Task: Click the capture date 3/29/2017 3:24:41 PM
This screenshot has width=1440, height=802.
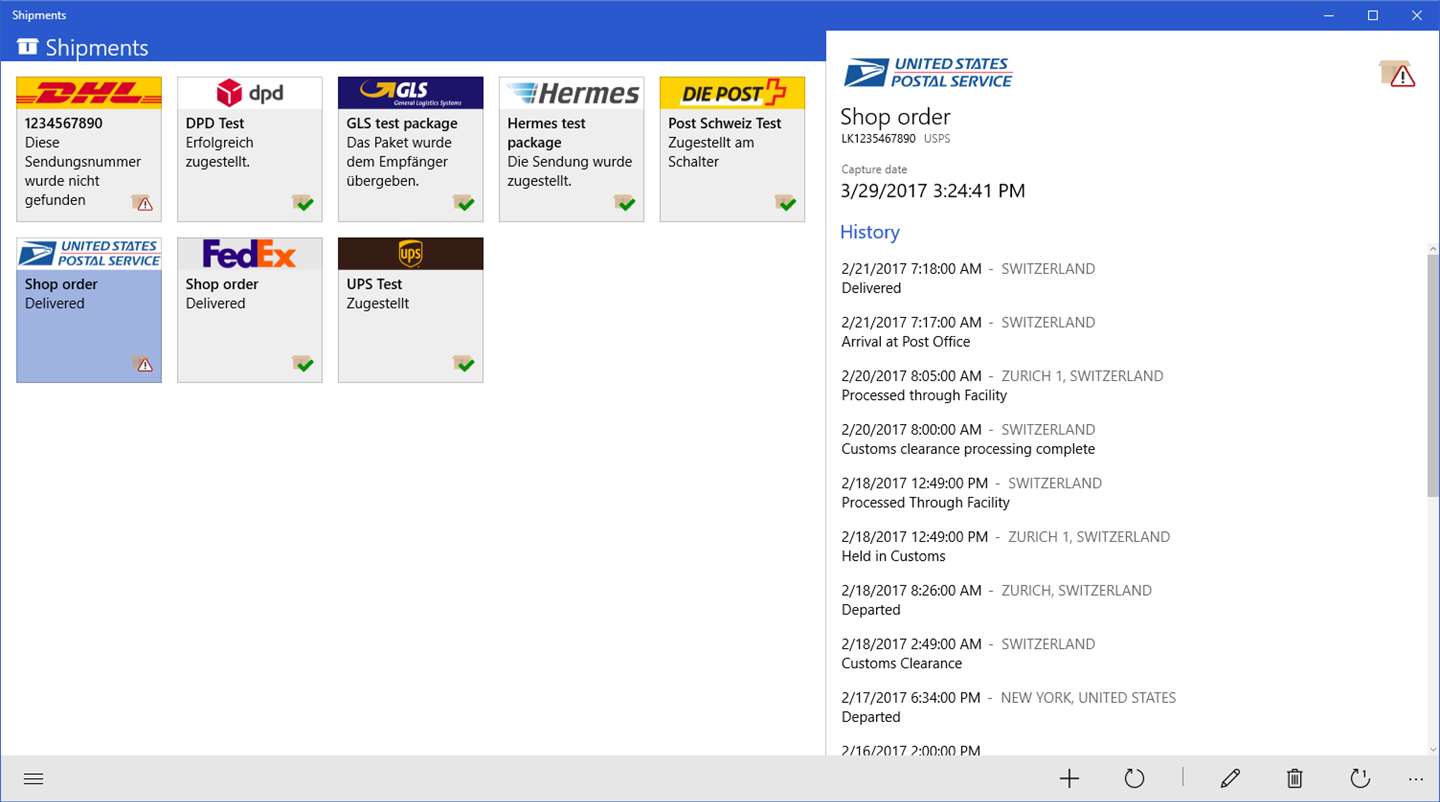Action: 933,190
